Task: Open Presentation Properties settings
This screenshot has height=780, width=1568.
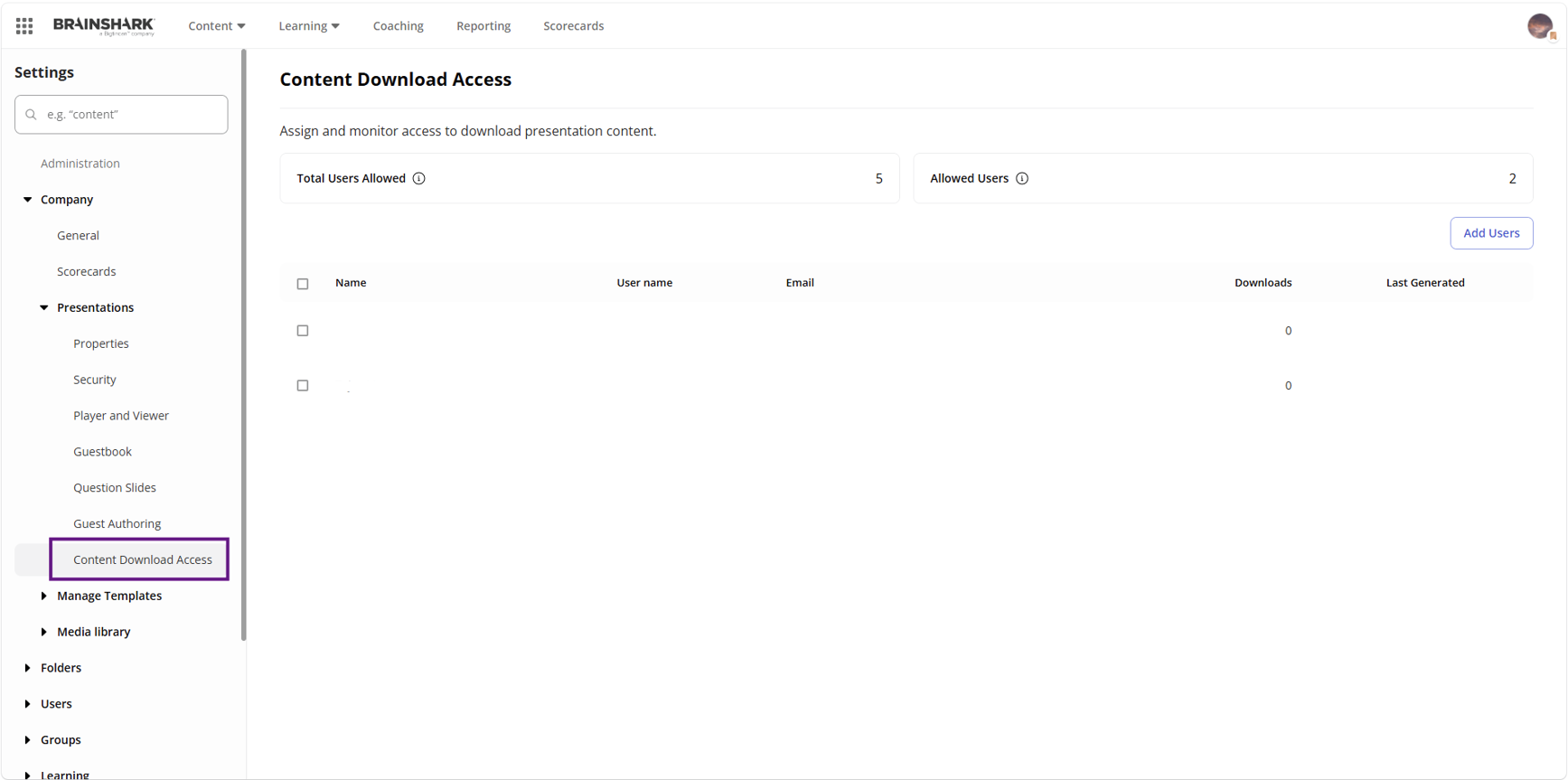Action: coord(101,344)
